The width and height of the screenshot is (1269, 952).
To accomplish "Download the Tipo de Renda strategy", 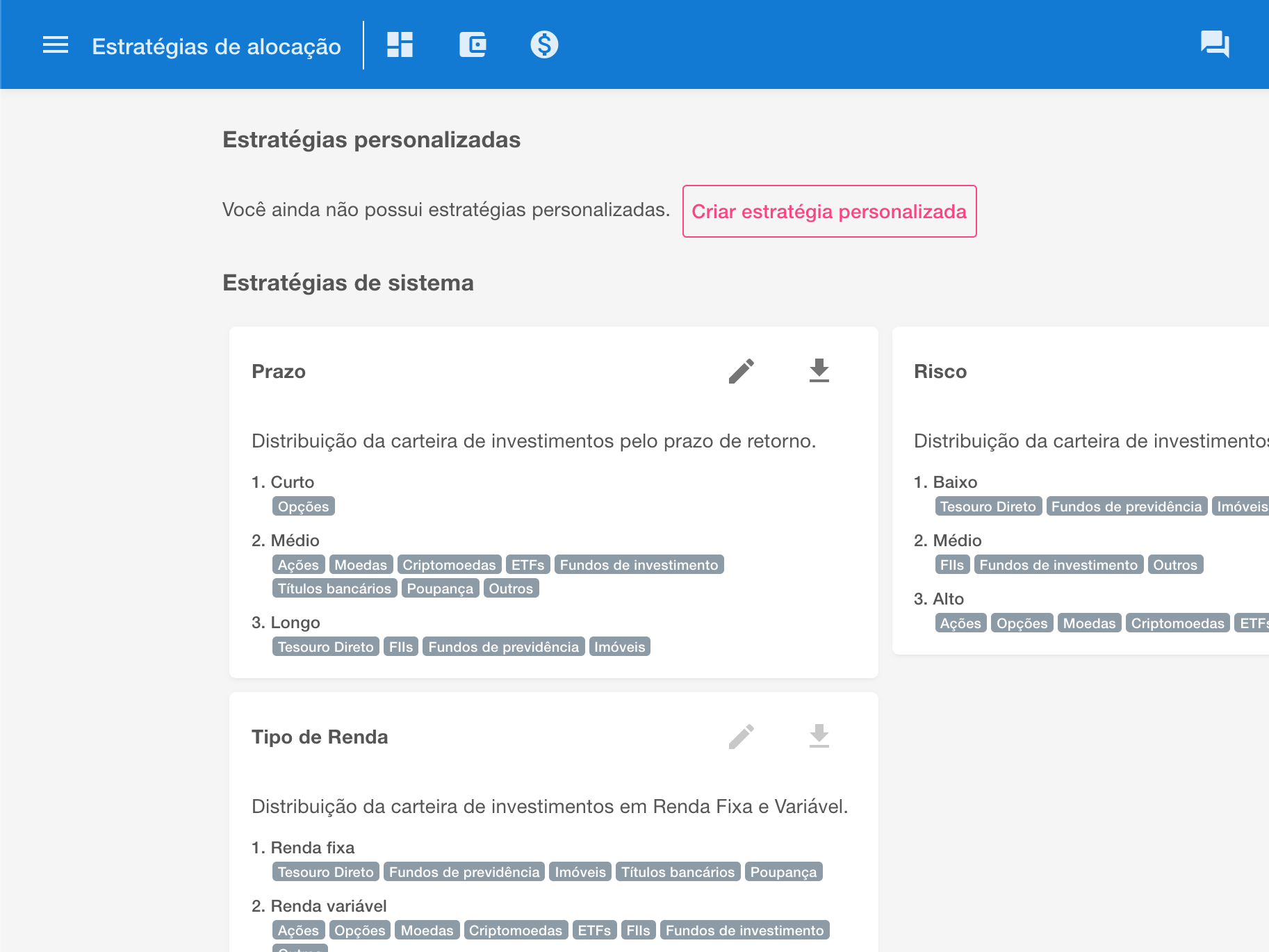I will coord(819,737).
